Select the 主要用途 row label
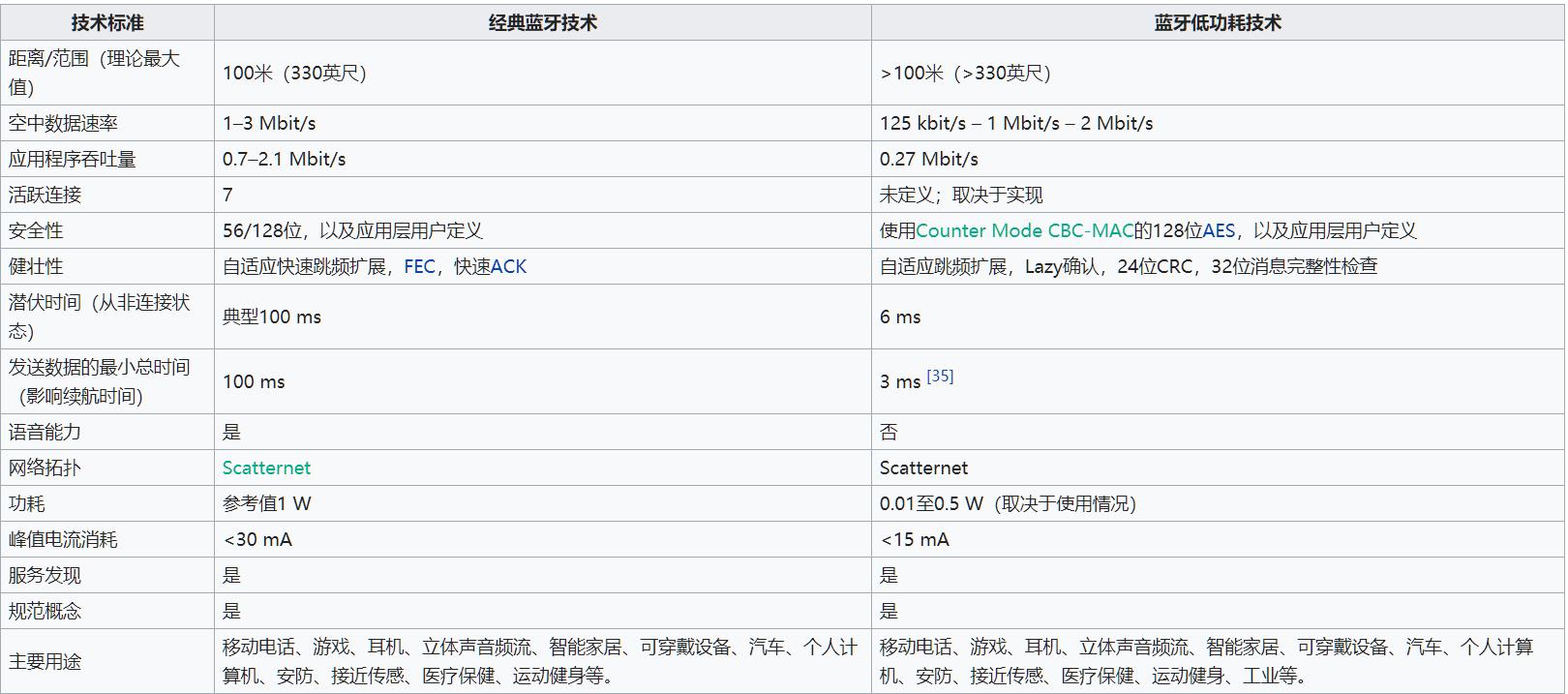 tap(45, 661)
